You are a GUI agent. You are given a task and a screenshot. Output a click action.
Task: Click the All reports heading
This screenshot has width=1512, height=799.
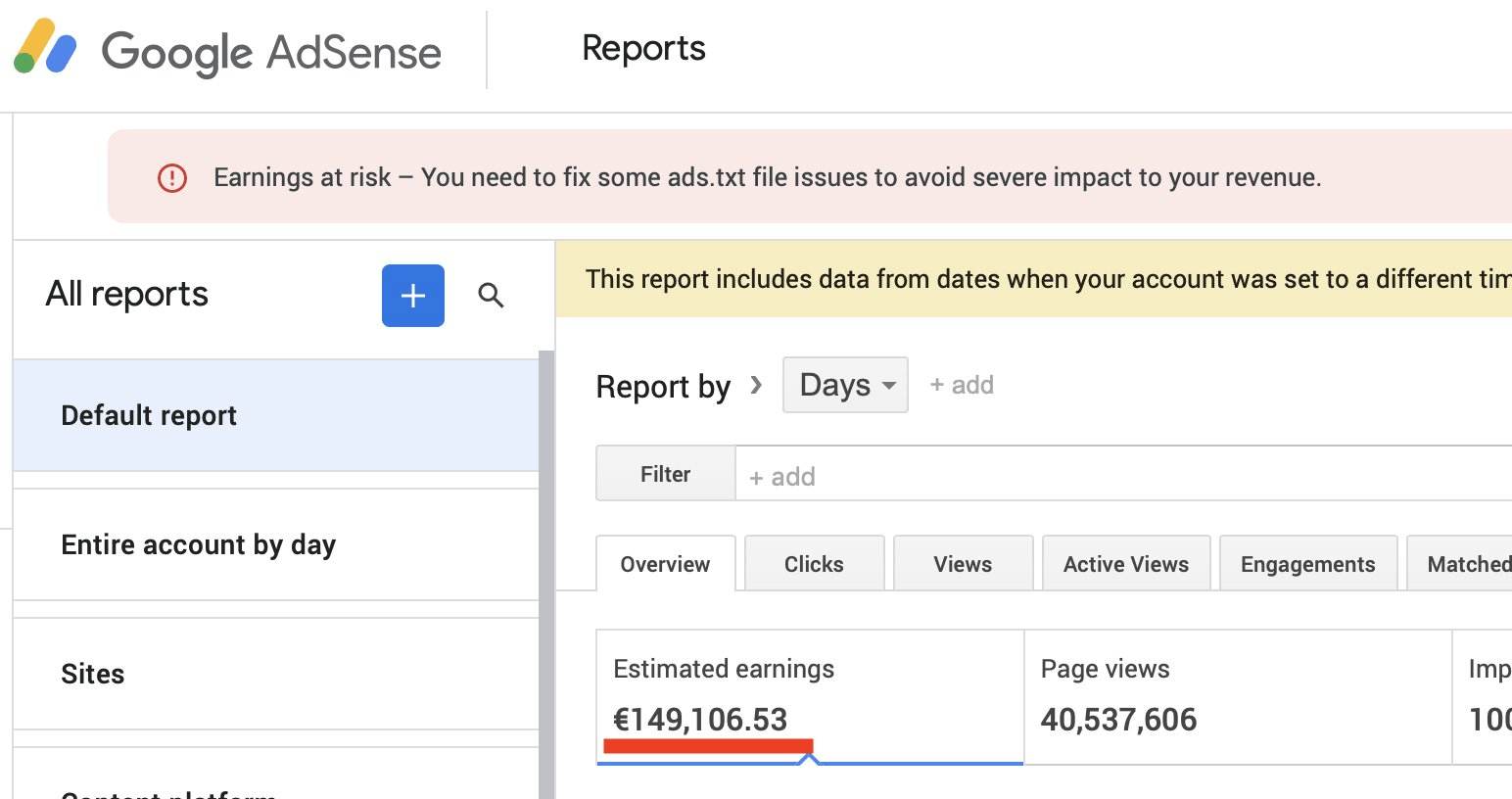tap(127, 294)
